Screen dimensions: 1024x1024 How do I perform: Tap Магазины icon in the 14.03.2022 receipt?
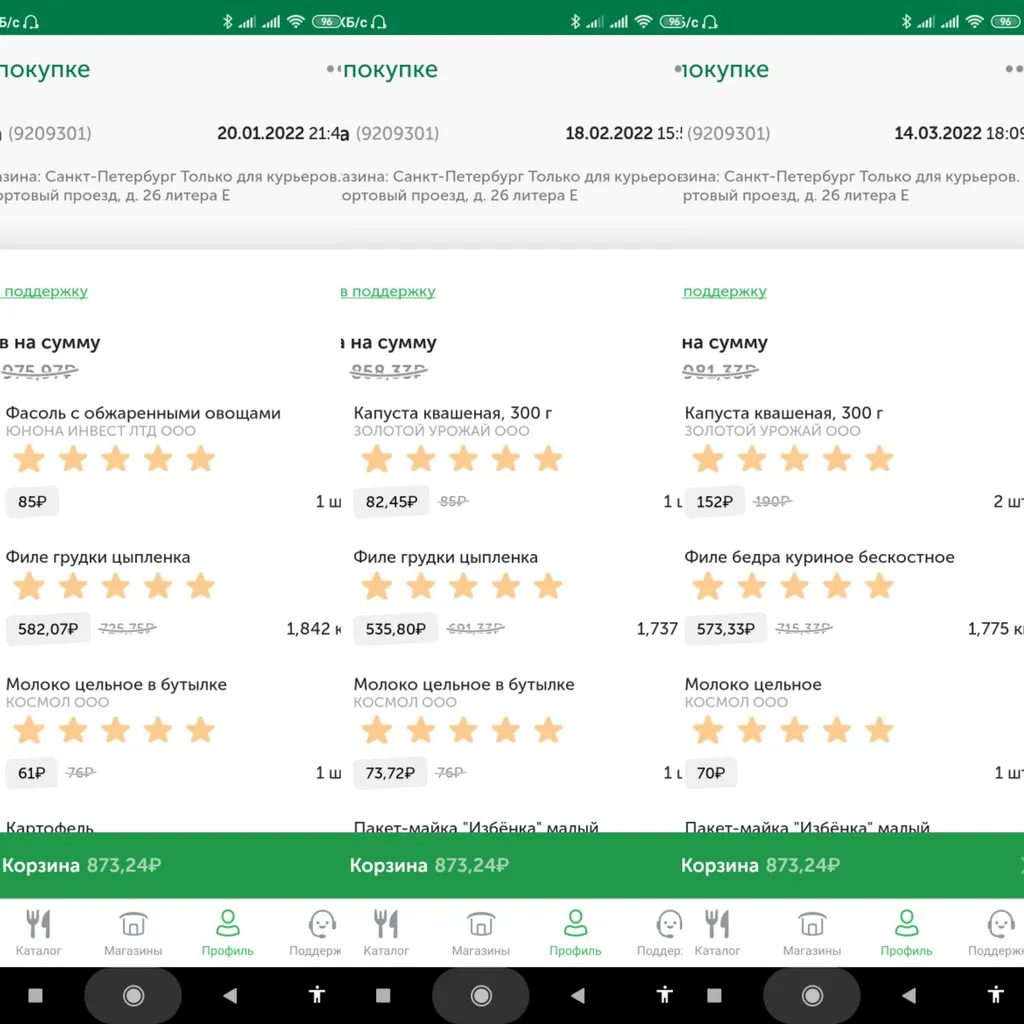tap(812, 932)
